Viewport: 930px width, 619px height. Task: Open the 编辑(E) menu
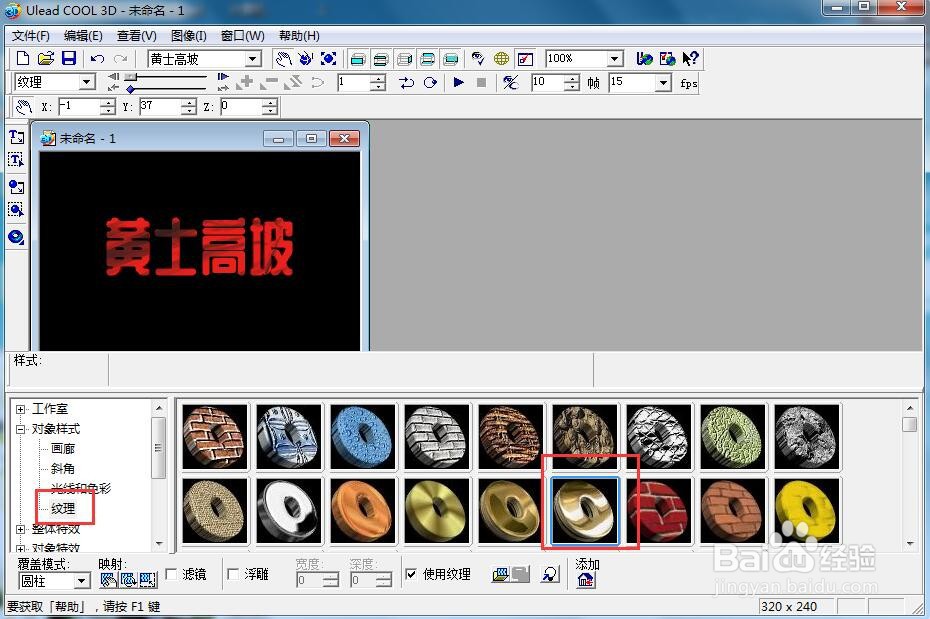83,36
